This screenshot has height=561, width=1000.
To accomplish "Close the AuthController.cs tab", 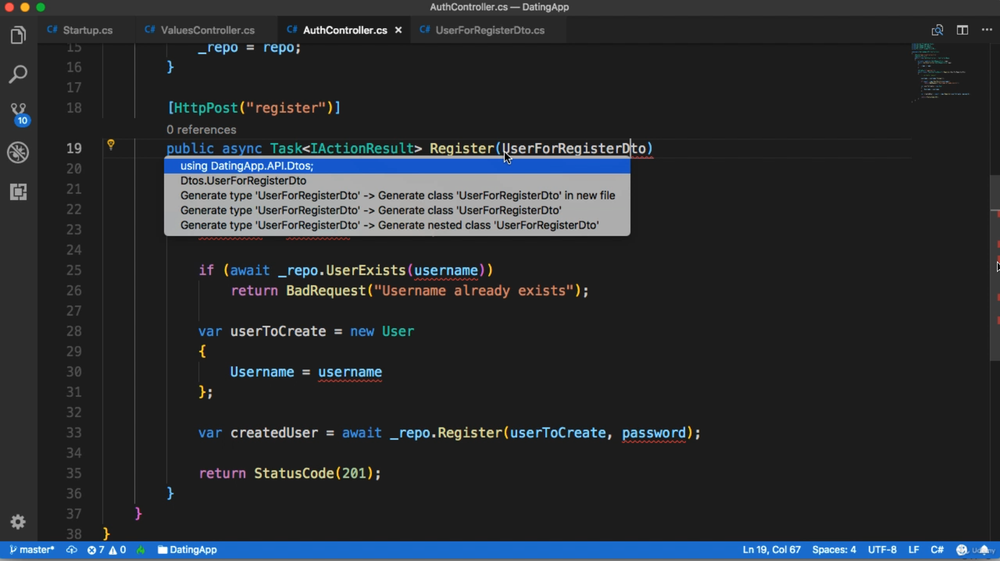I will click(x=399, y=30).
